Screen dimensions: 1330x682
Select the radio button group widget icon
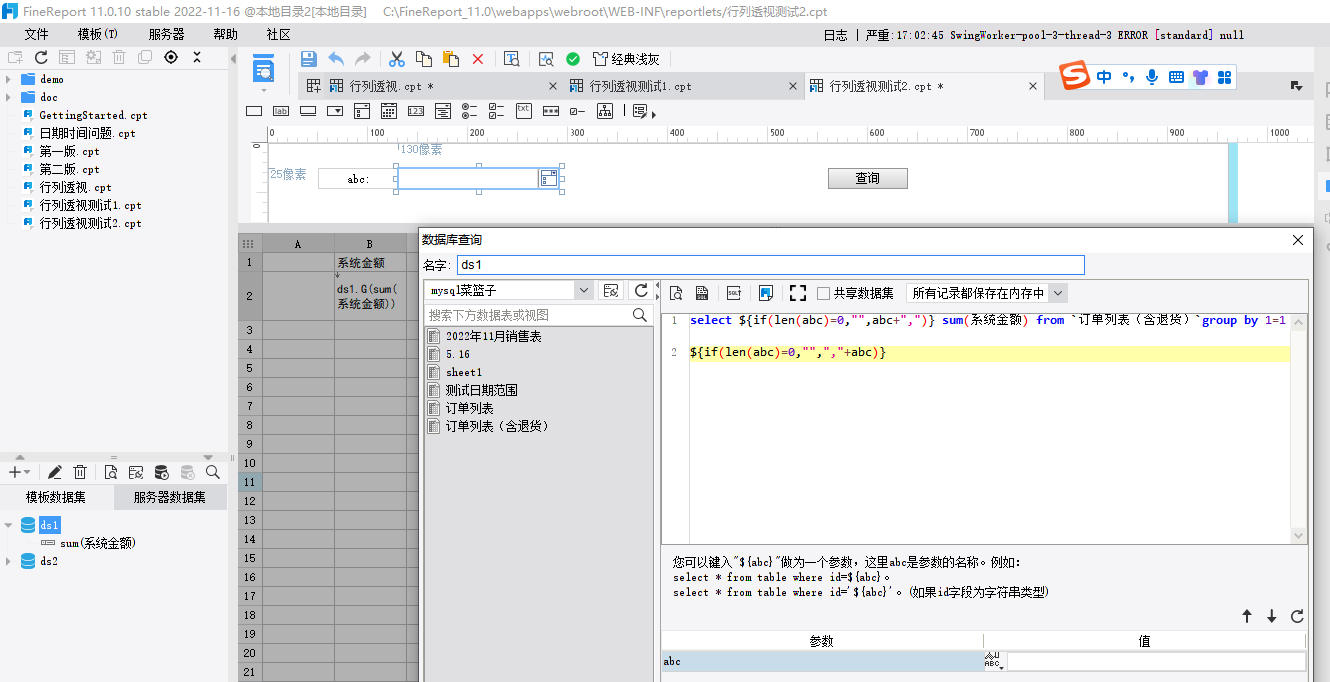click(x=470, y=111)
